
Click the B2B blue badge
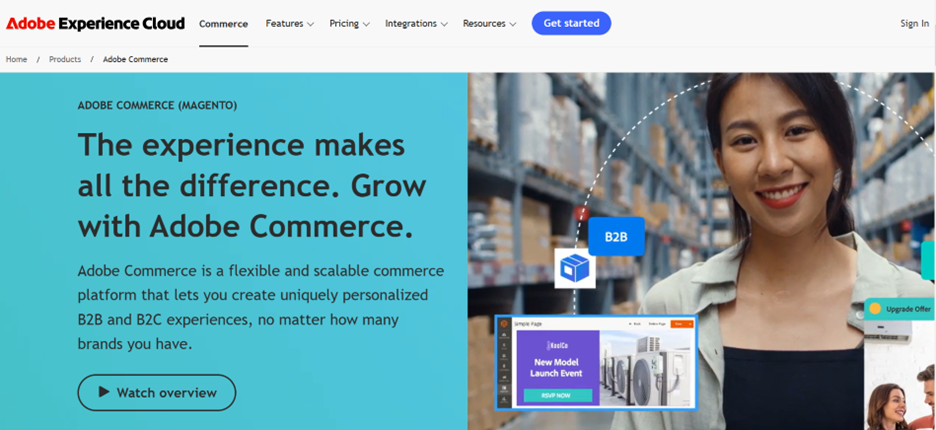616,236
